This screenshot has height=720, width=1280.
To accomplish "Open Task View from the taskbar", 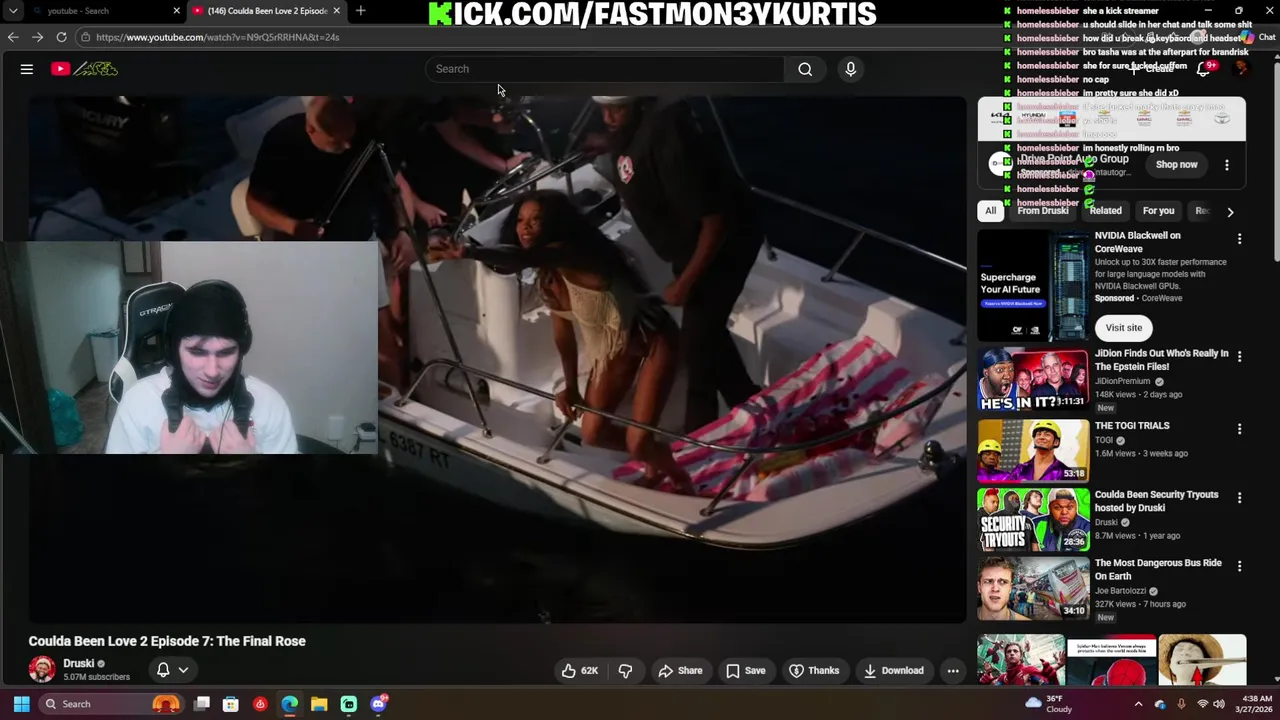I will pyautogui.click(x=202, y=704).
